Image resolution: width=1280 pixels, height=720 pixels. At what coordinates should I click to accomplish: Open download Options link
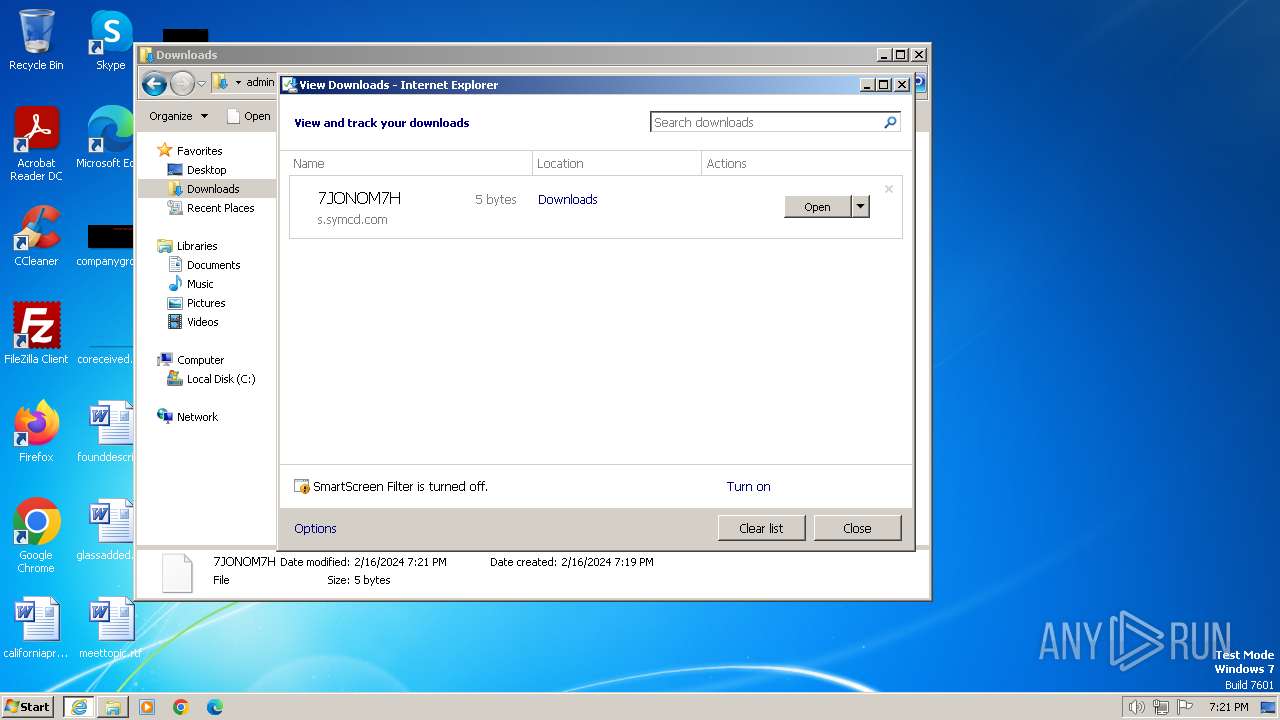315,528
